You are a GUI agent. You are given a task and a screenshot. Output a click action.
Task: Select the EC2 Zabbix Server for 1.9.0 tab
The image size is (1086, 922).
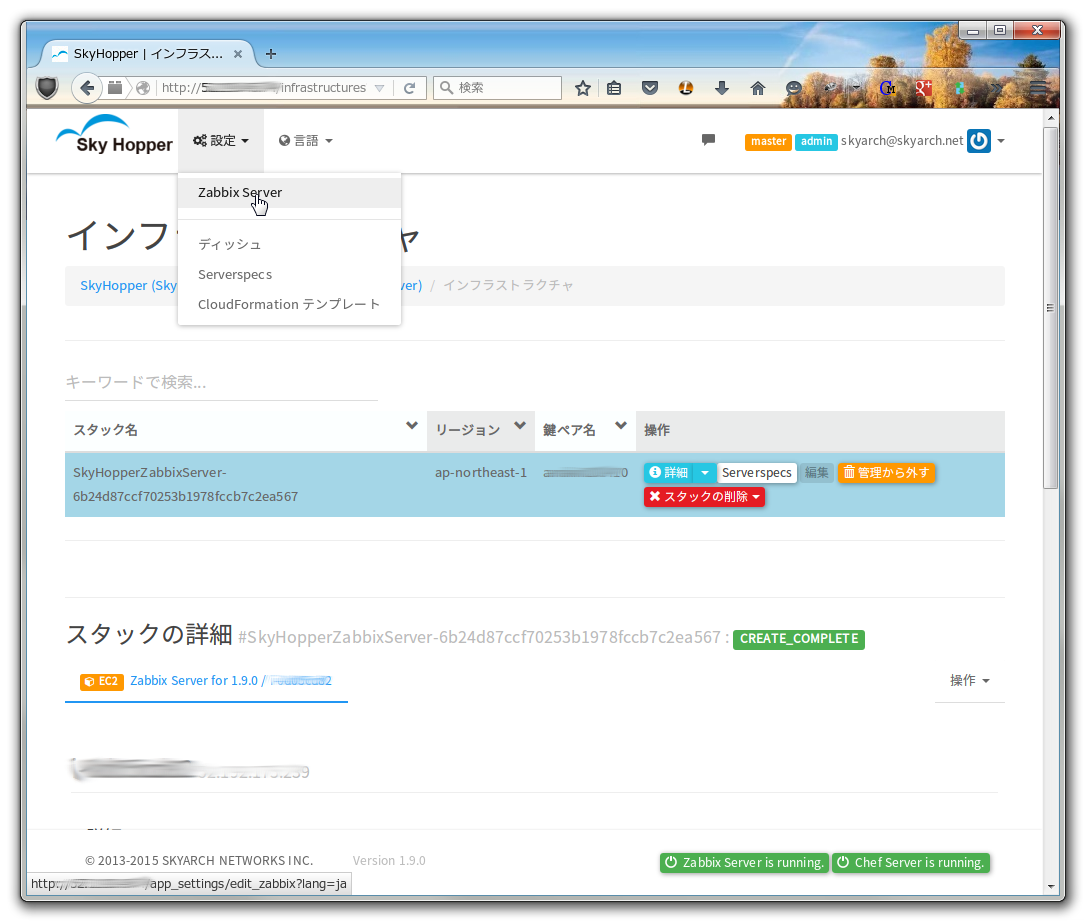tap(206, 681)
